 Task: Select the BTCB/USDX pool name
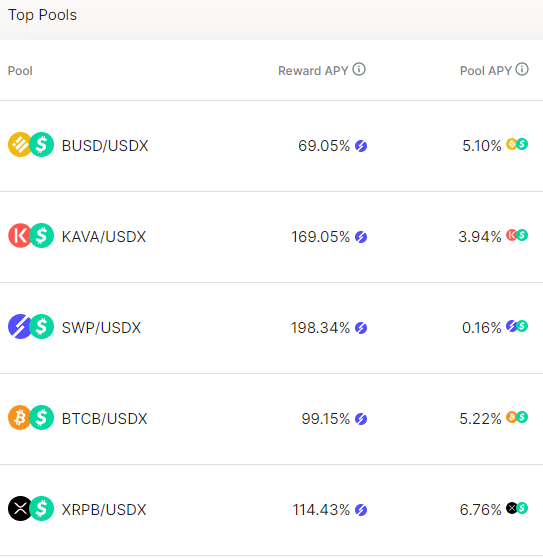point(105,419)
